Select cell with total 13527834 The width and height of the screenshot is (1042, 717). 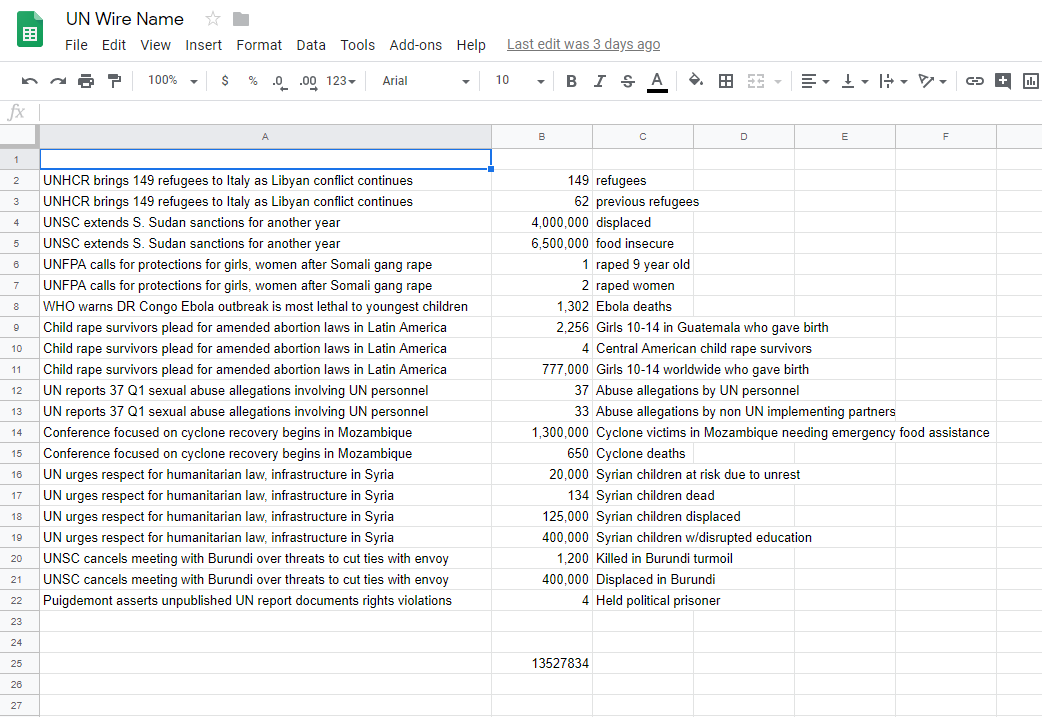tap(542, 663)
